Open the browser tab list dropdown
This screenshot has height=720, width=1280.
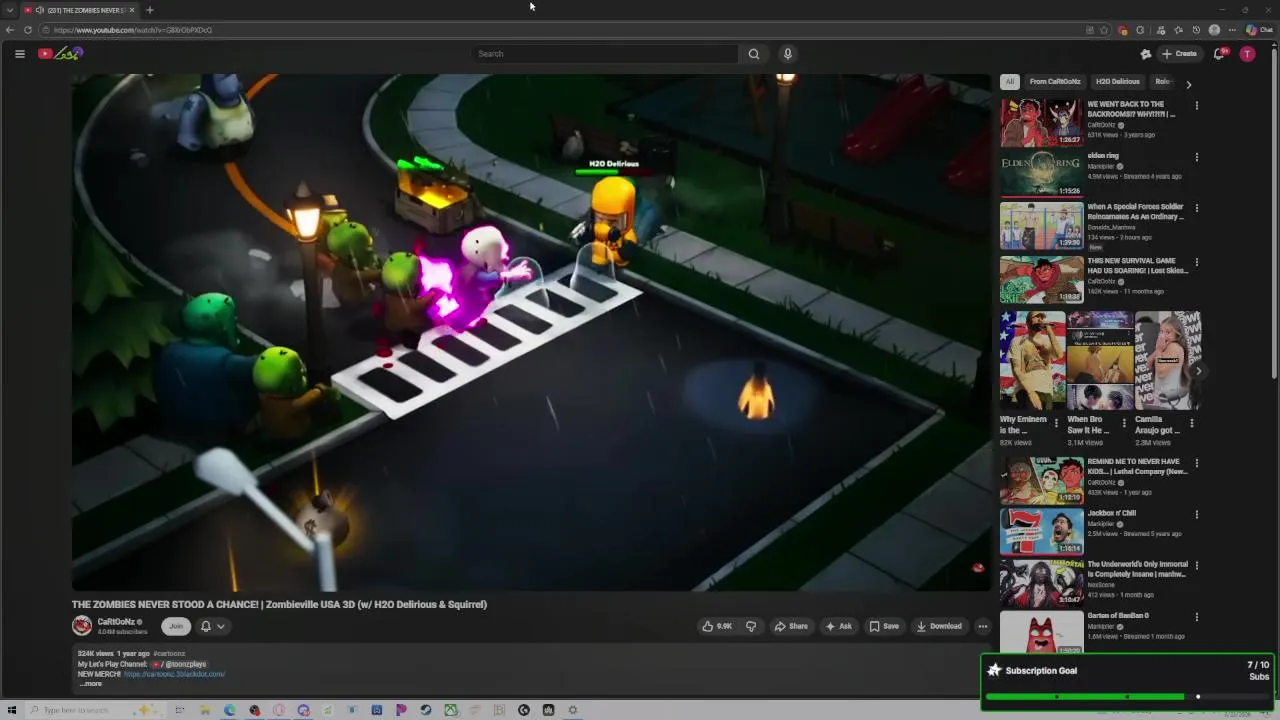10,10
